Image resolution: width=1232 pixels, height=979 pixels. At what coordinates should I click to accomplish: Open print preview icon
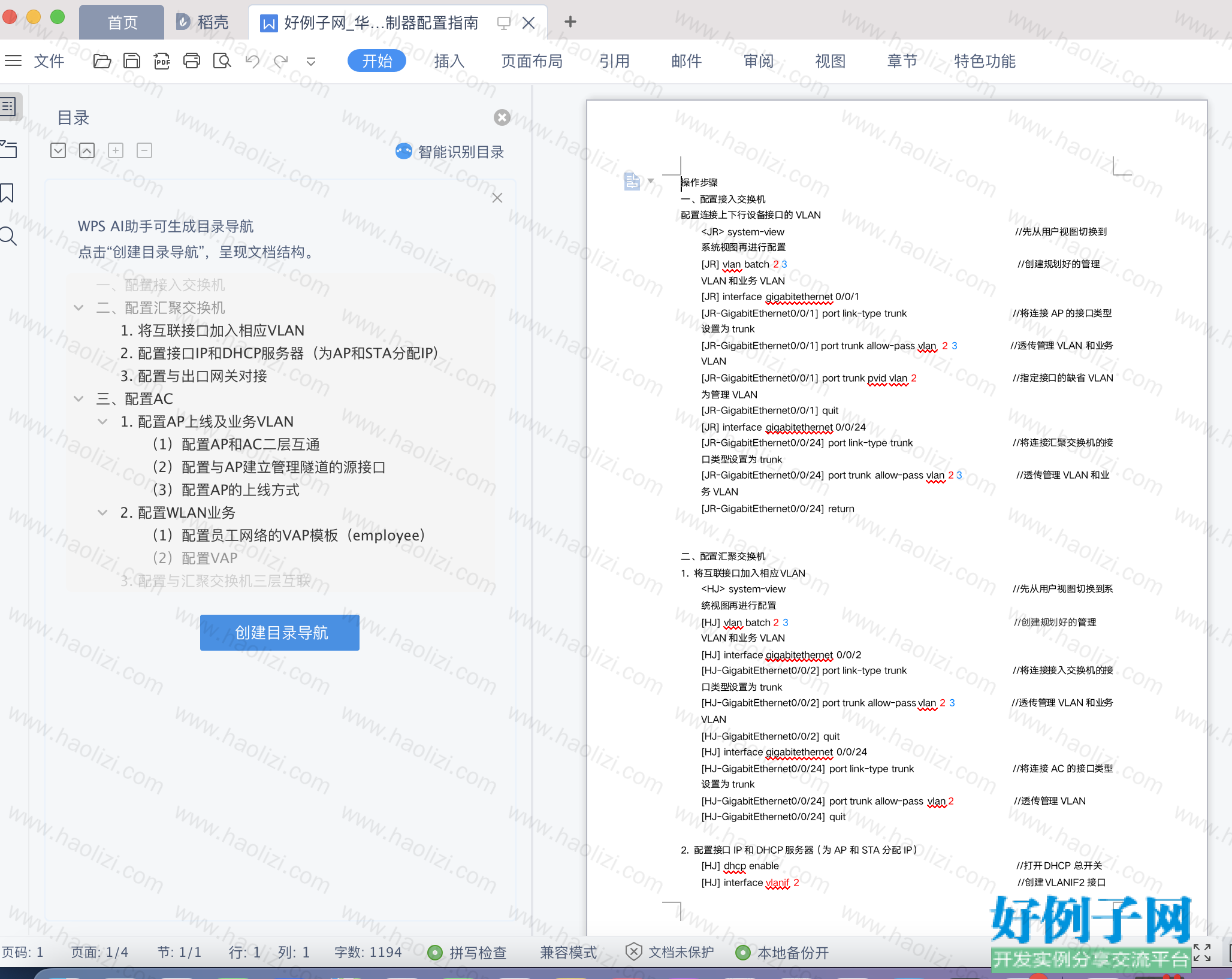(222, 61)
